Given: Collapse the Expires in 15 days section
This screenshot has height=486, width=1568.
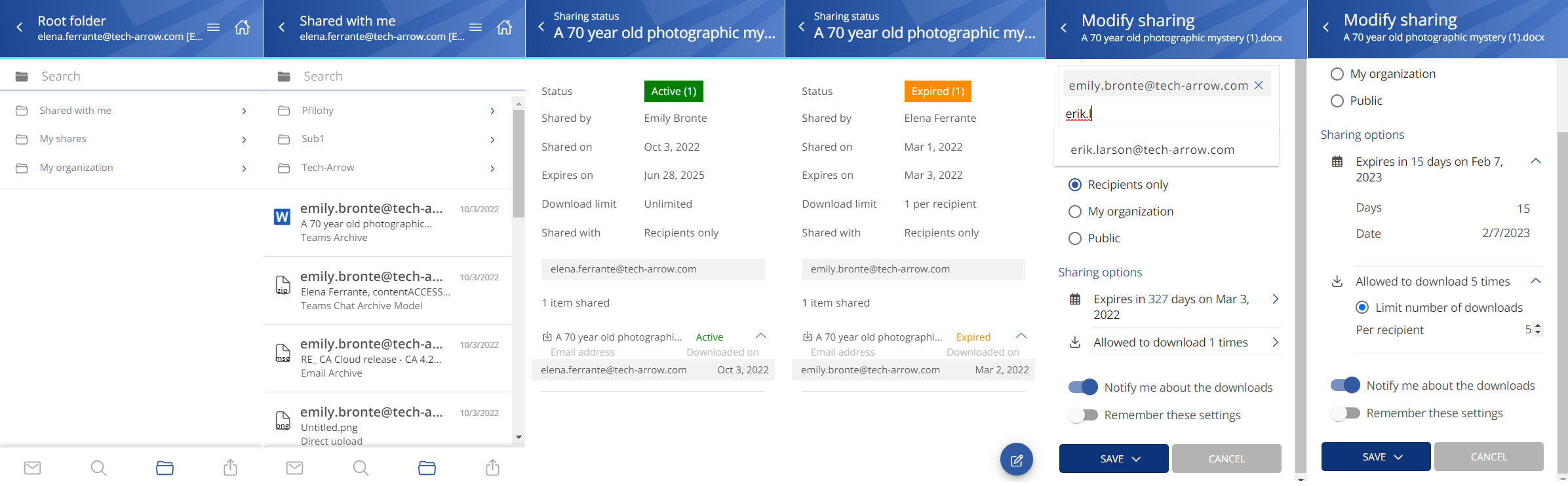Looking at the screenshot, I should (1535, 161).
